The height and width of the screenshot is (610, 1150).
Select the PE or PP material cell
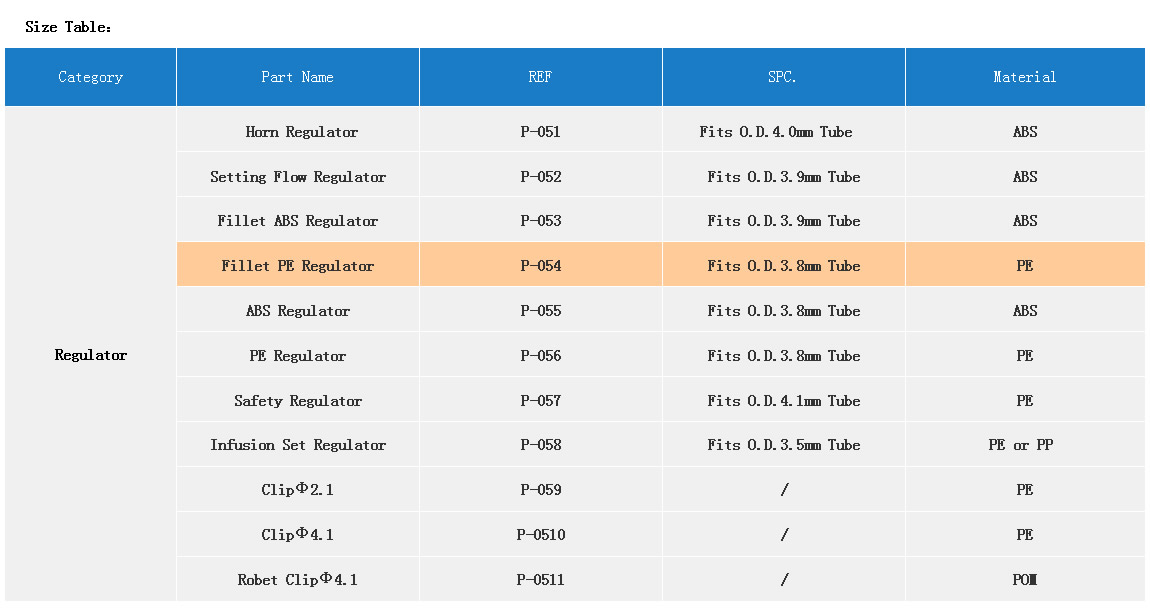tap(1020, 445)
